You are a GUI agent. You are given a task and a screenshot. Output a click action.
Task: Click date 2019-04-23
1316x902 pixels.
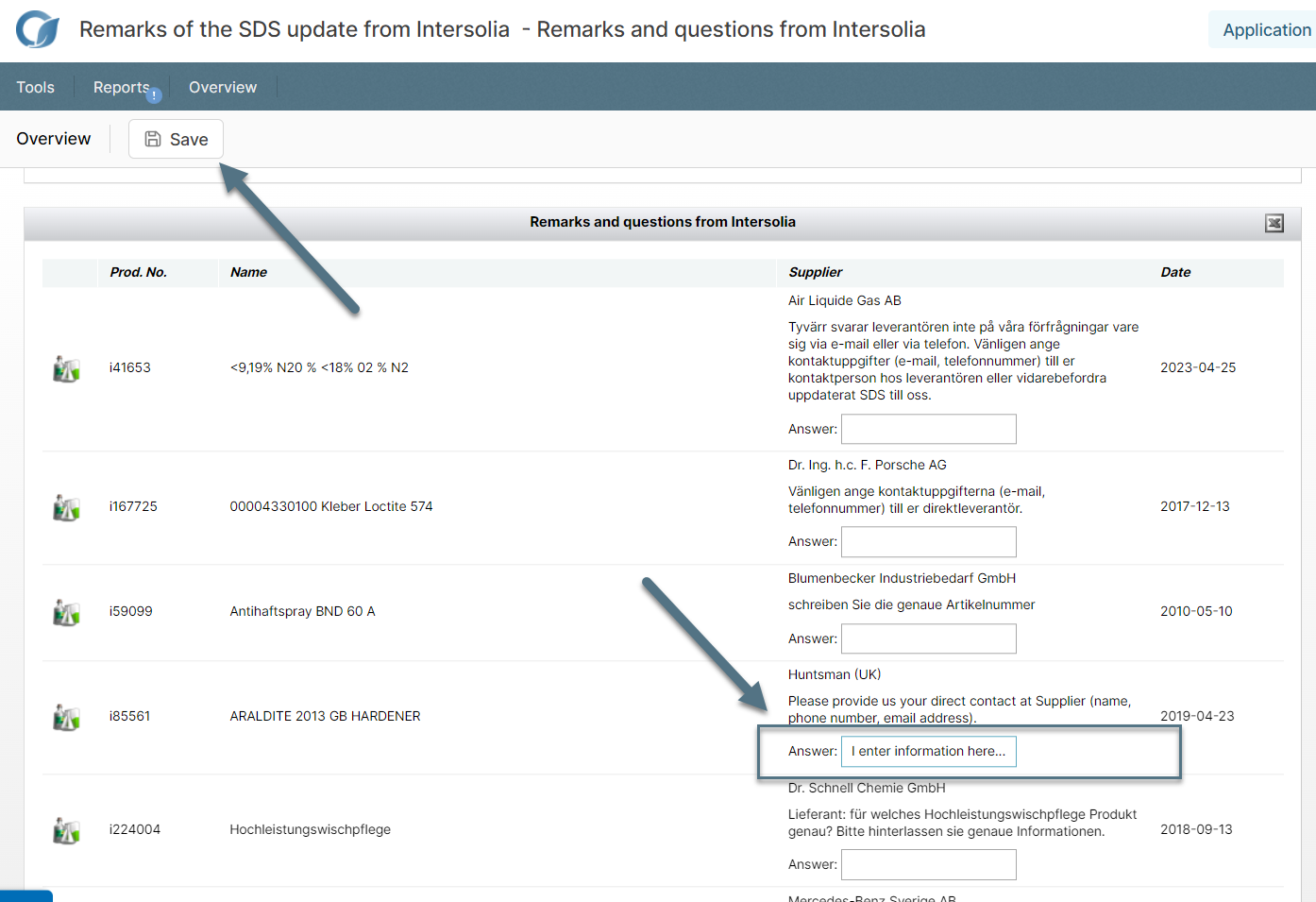pos(1197,716)
